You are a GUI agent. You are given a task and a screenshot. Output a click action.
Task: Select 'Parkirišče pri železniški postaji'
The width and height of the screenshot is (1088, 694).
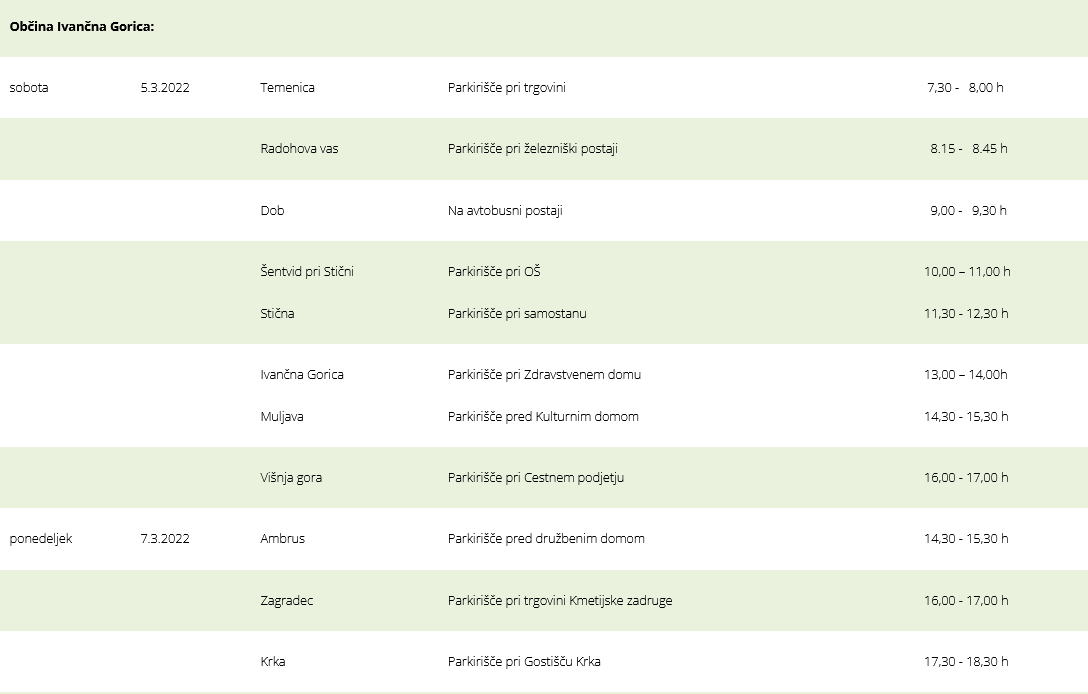click(533, 149)
